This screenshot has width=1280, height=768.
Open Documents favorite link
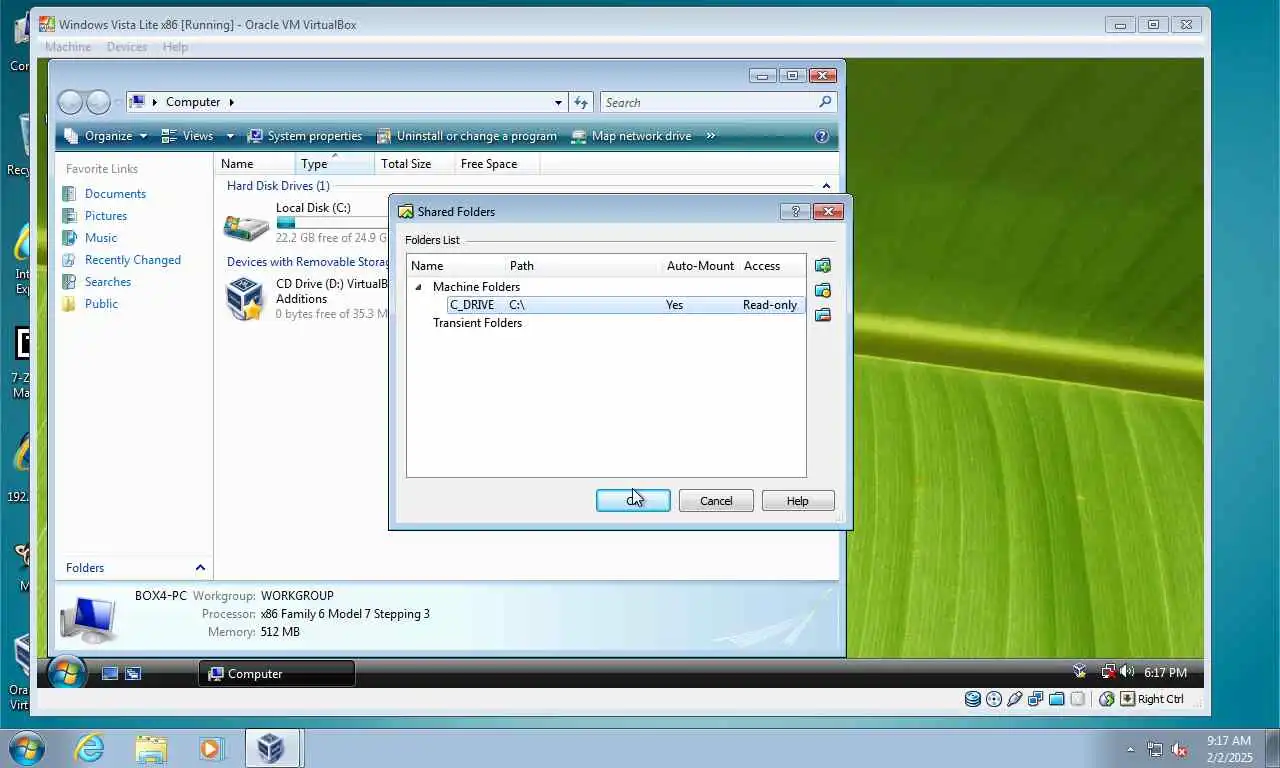pyautogui.click(x=115, y=194)
